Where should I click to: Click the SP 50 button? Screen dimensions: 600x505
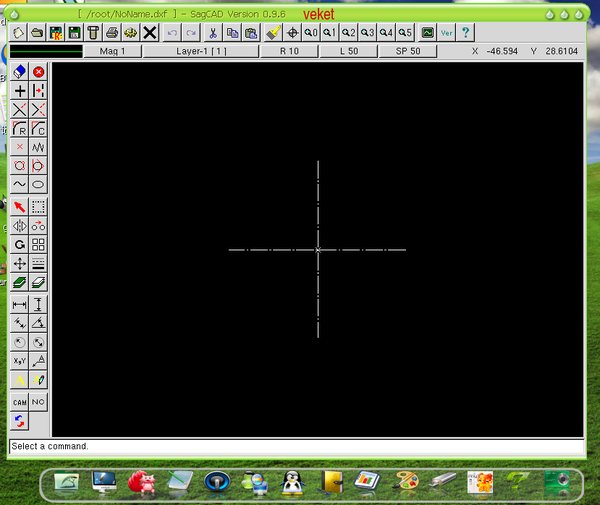click(408, 51)
